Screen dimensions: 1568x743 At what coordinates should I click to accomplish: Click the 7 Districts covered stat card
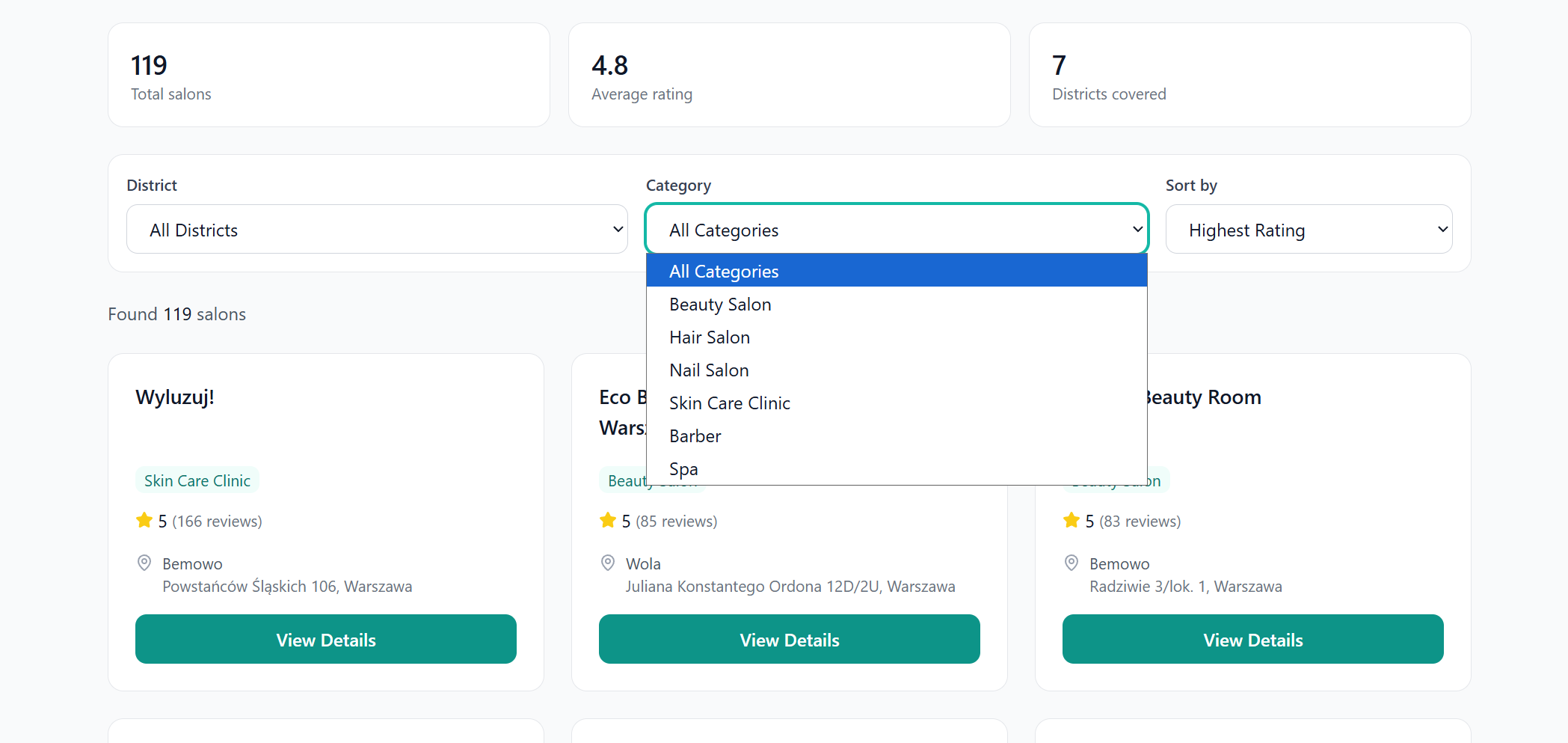[1250, 75]
